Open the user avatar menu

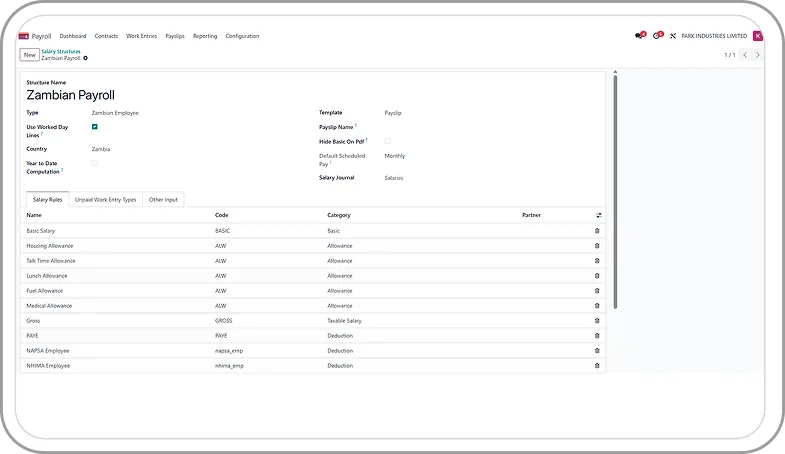point(757,36)
